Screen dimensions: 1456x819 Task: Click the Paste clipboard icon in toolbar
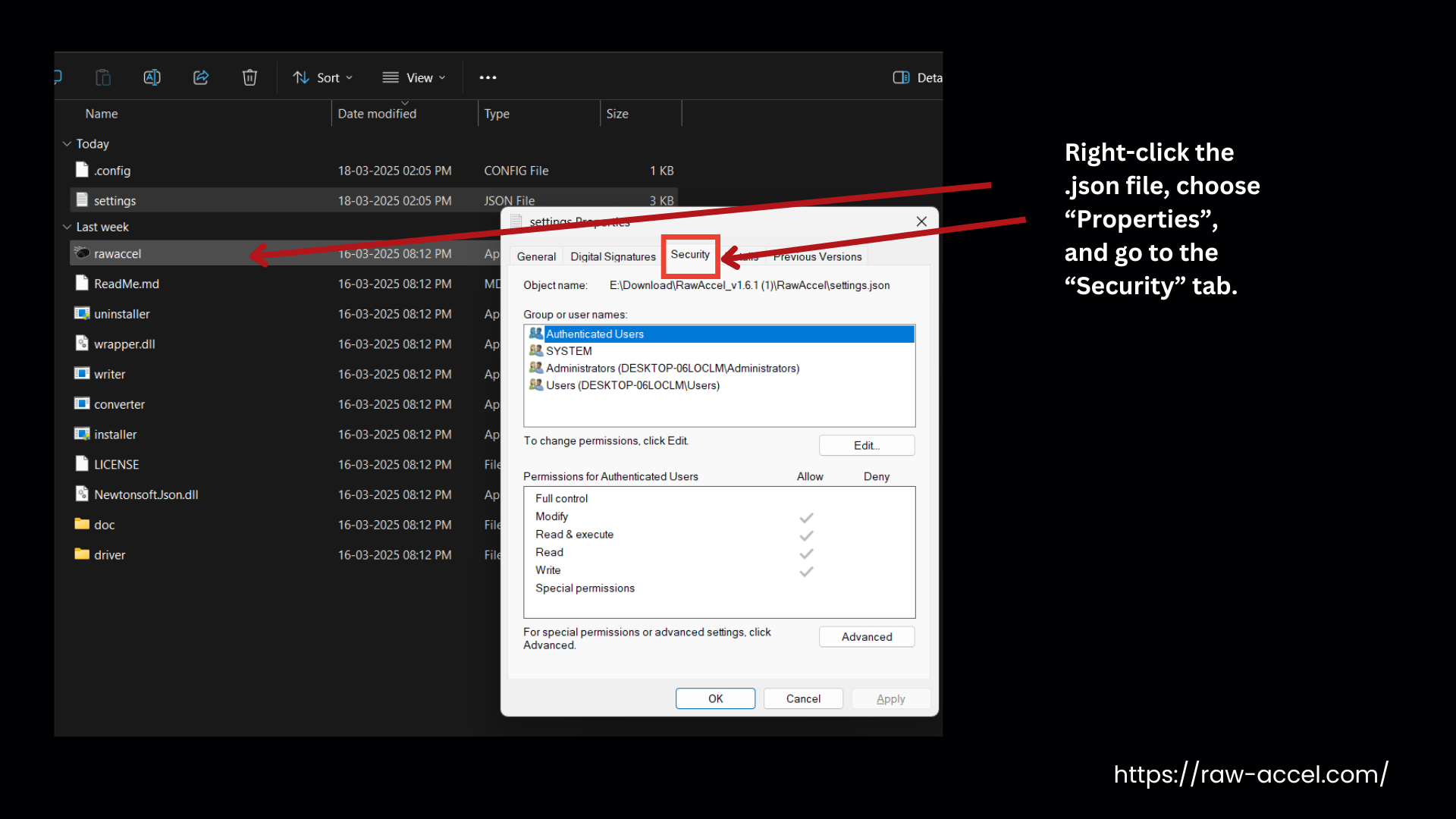coord(103,77)
